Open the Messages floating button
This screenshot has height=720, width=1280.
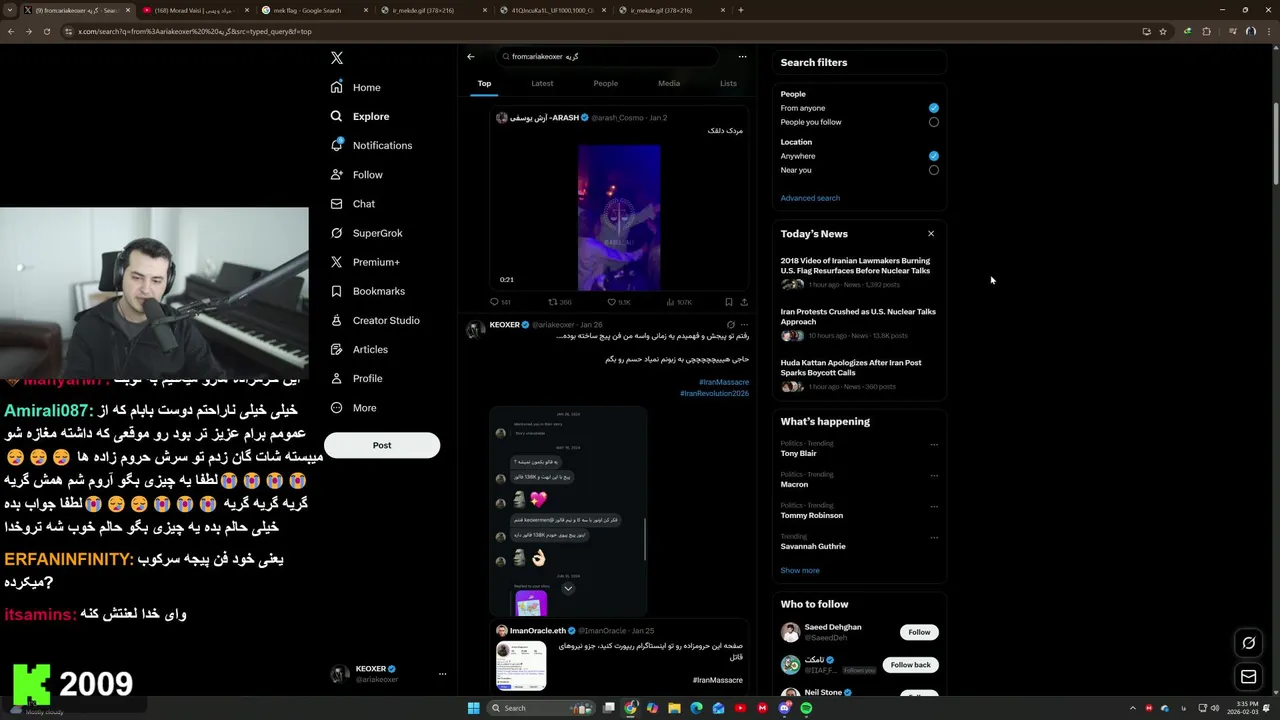click(1248, 677)
